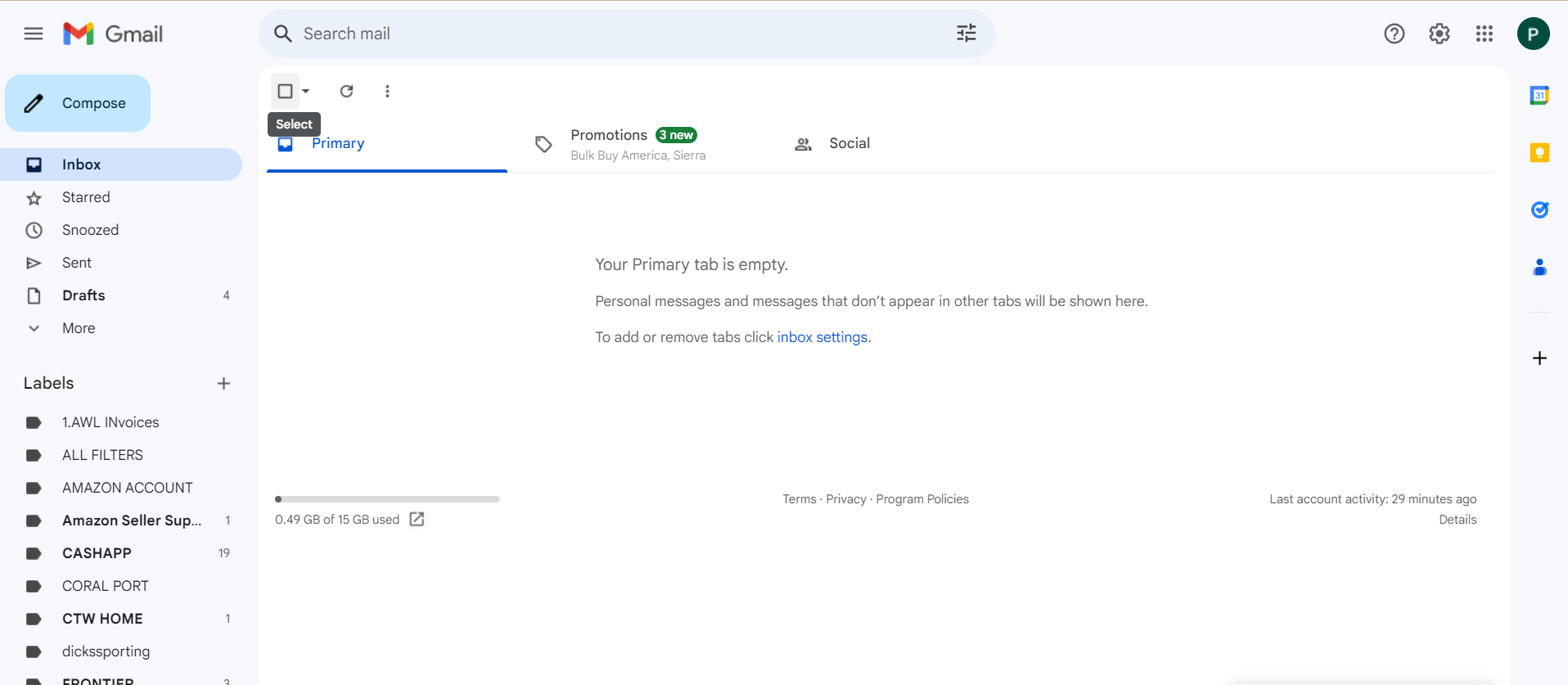The height and width of the screenshot is (685, 1568).
Task: Click the 0.49 GB of 15 GB used text
Action: (337, 520)
